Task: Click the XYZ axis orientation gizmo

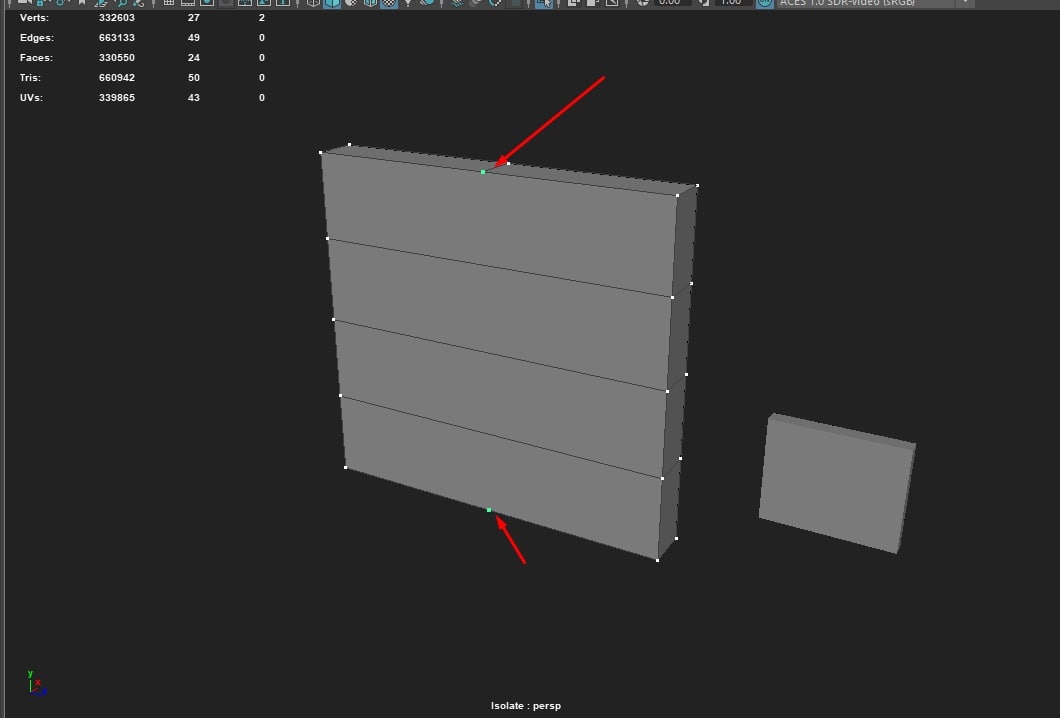Action: click(37, 683)
